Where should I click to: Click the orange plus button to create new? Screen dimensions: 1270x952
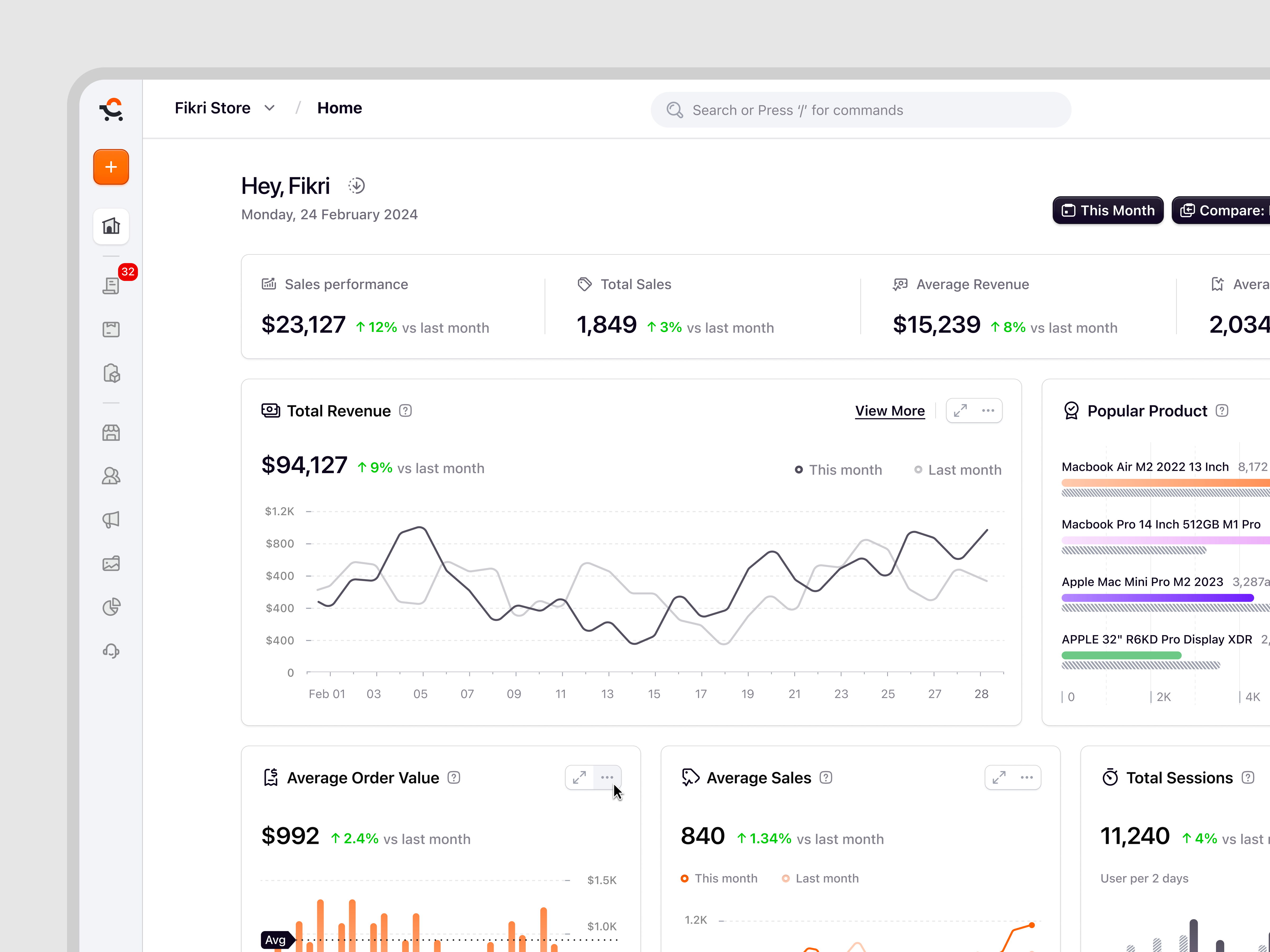(111, 167)
